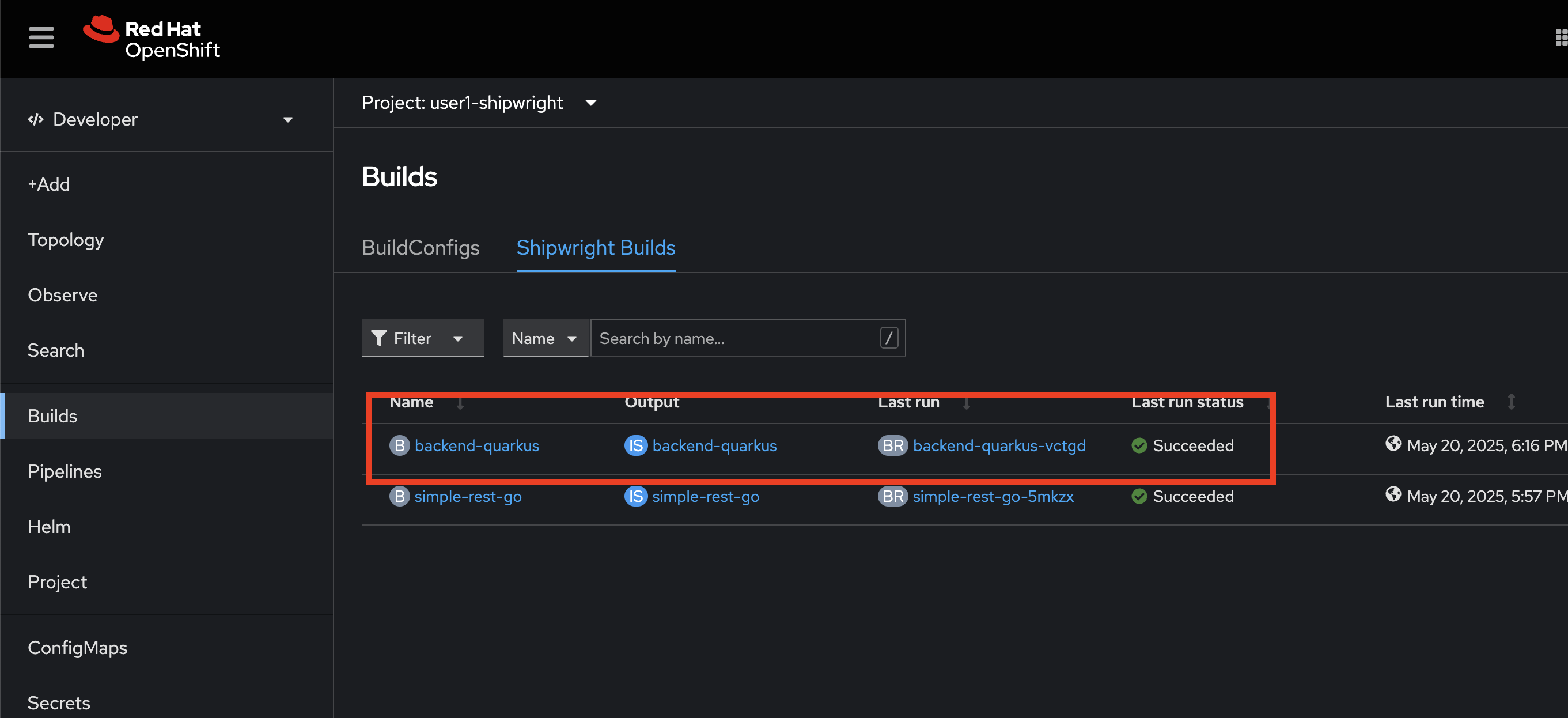Image resolution: width=1568 pixels, height=718 pixels.
Task: Click Succeeded status for backend-quarkus
Action: 1193,446
